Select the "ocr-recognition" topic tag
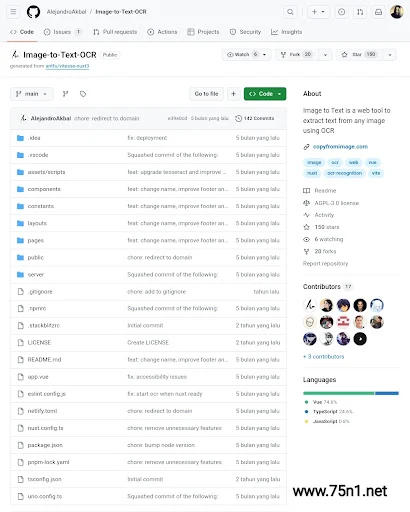Screen dimensions: 410x512 point(344,173)
